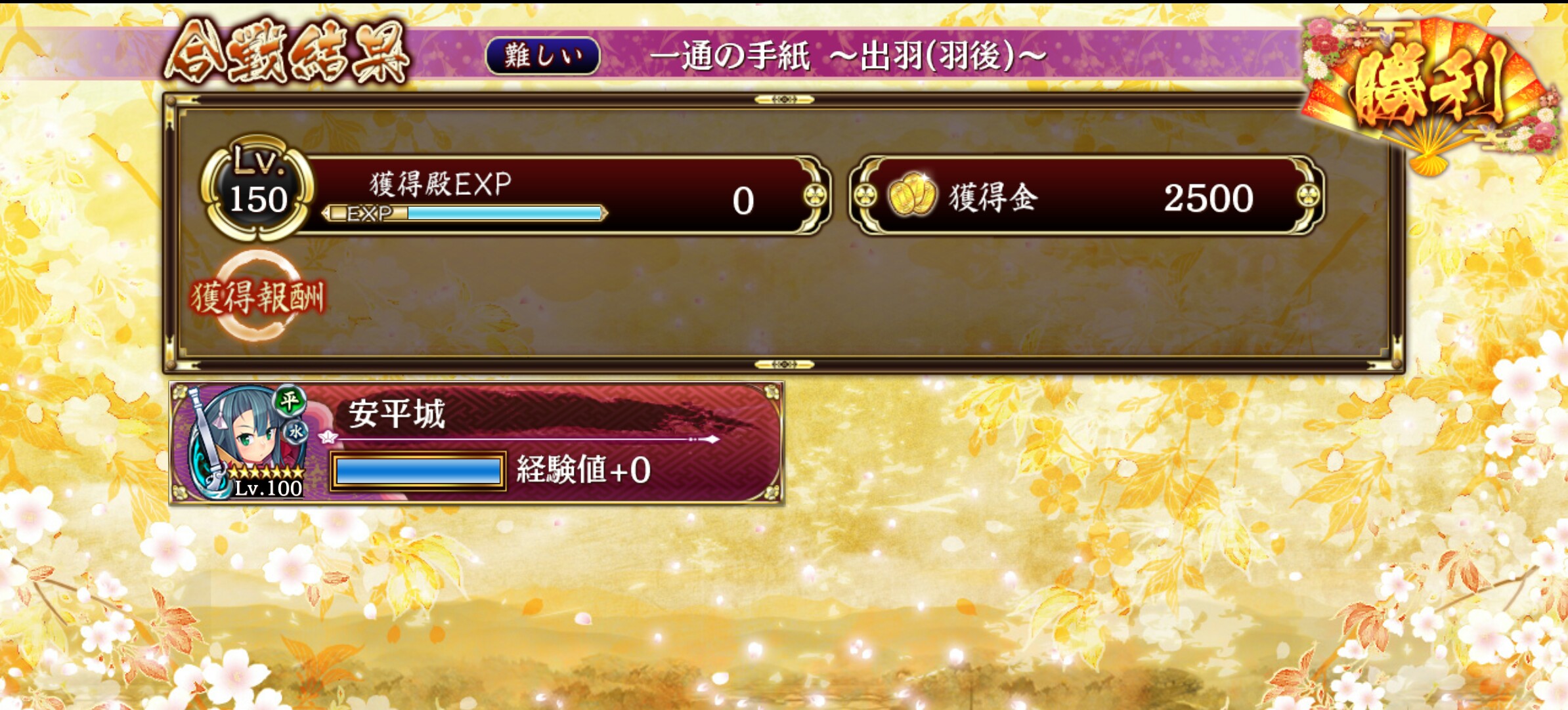Screen dimensions: 1568x710
Task: Click the gold coin icon
Action: pyautogui.click(x=911, y=195)
